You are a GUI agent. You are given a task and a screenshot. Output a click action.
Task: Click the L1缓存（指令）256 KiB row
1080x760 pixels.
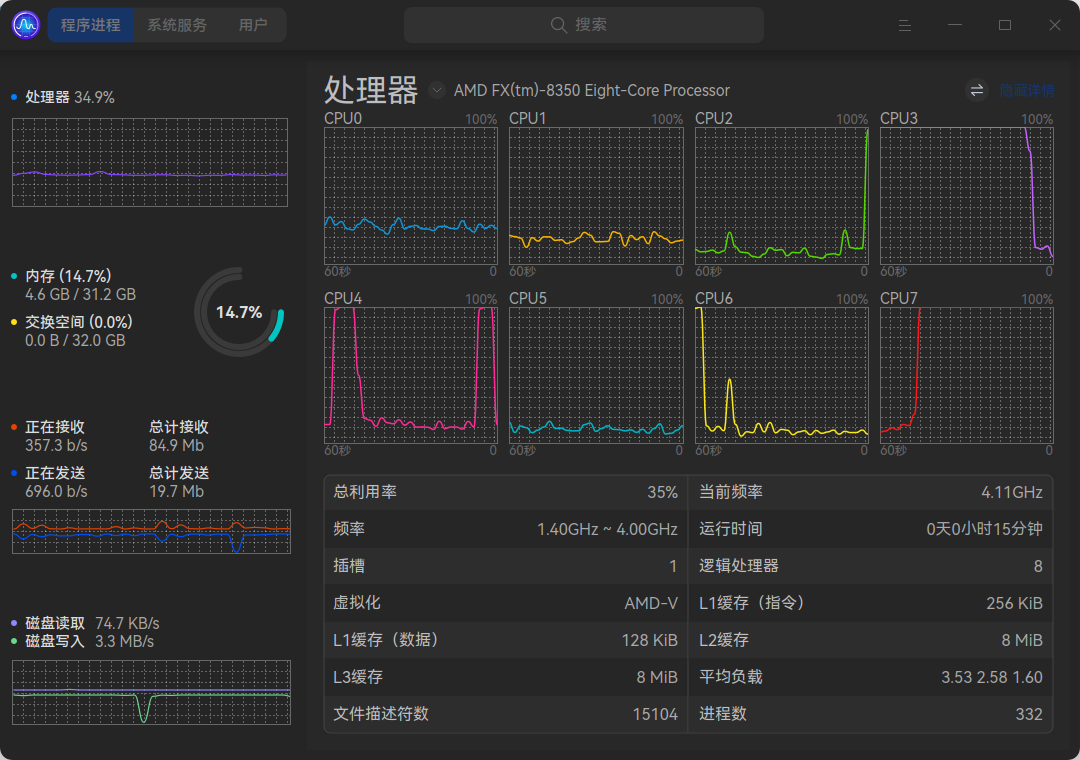[871, 603]
